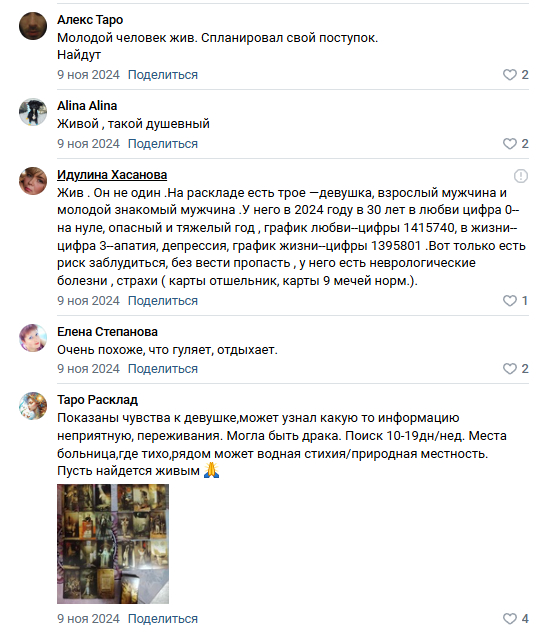Like Таро Расклад's comment with heart icon
545x632 pixels.
(510, 618)
